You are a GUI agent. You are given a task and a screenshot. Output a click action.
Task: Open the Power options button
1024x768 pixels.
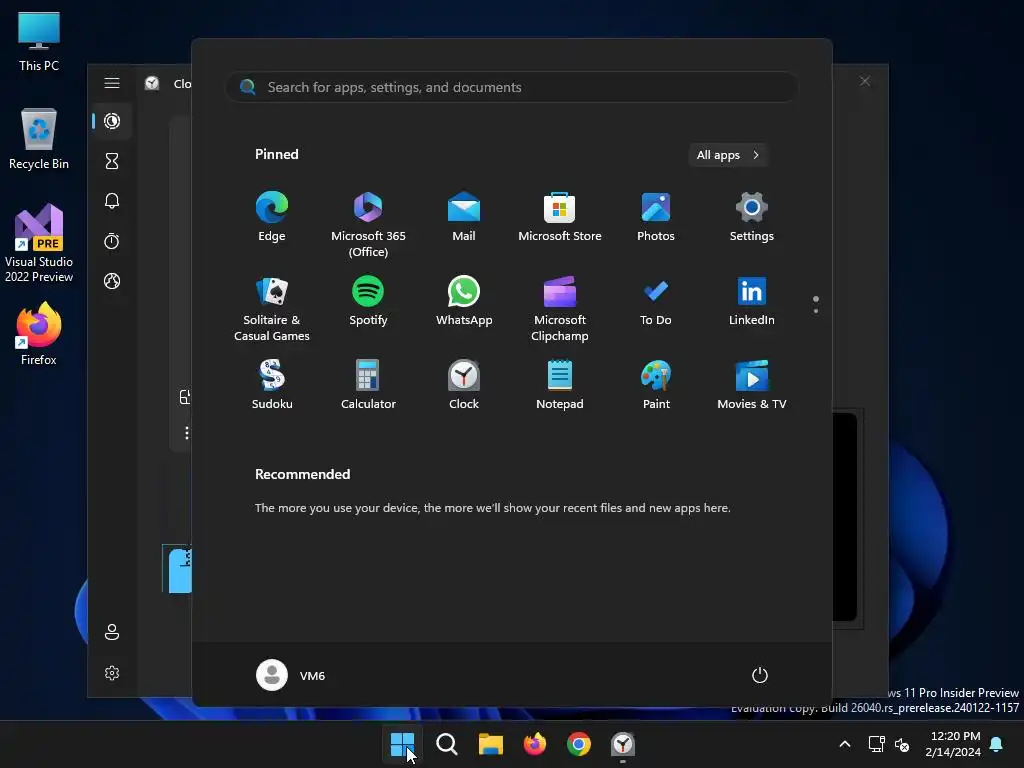click(x=760, y=675)
